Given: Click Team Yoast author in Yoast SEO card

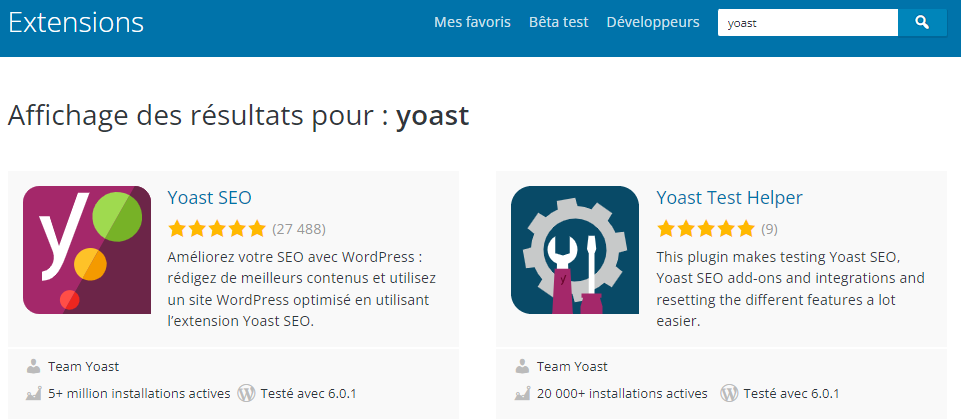Looking at the screenshot, I should tap(83, 366).
